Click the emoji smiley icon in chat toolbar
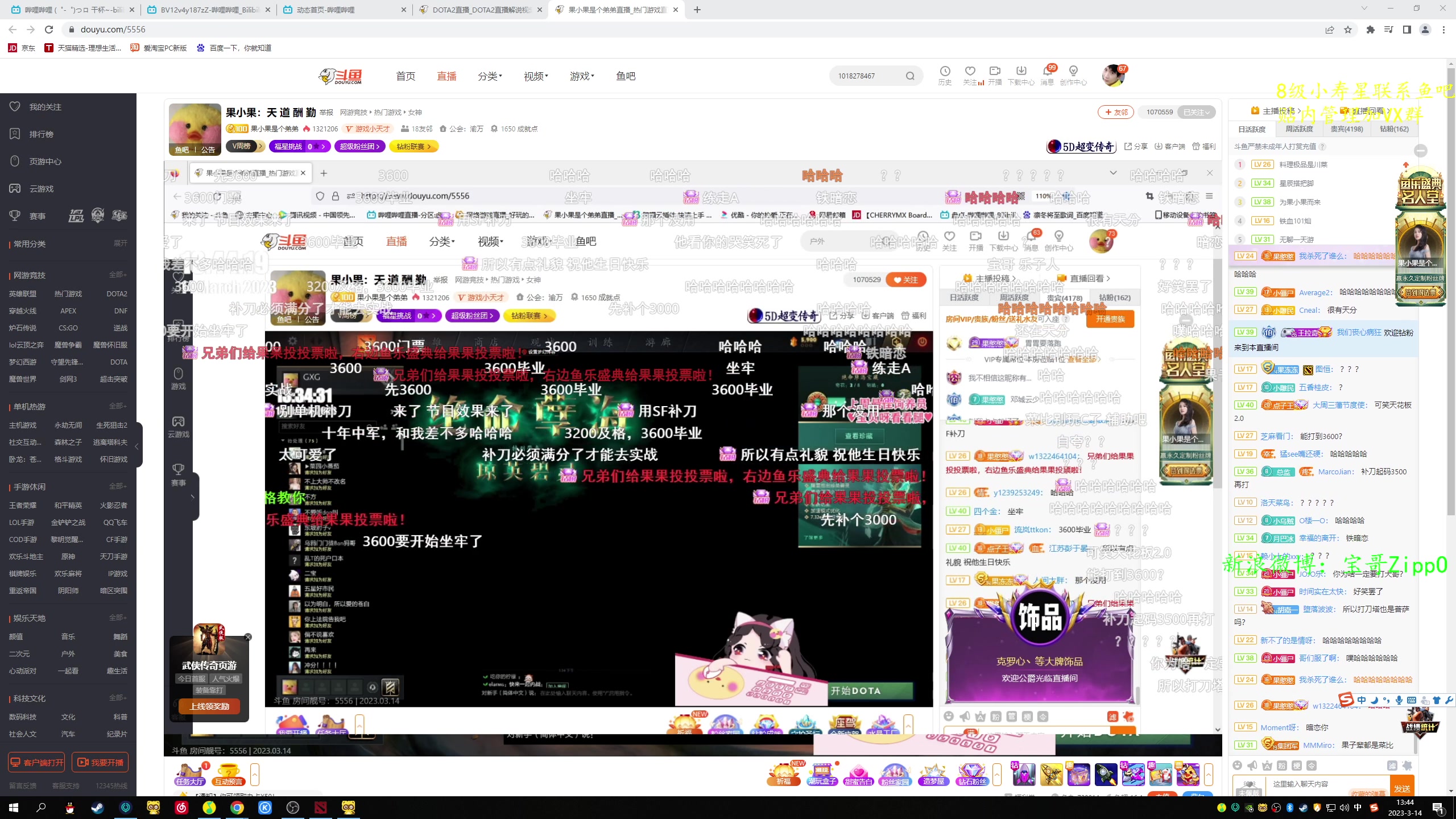 [1237, 766]
